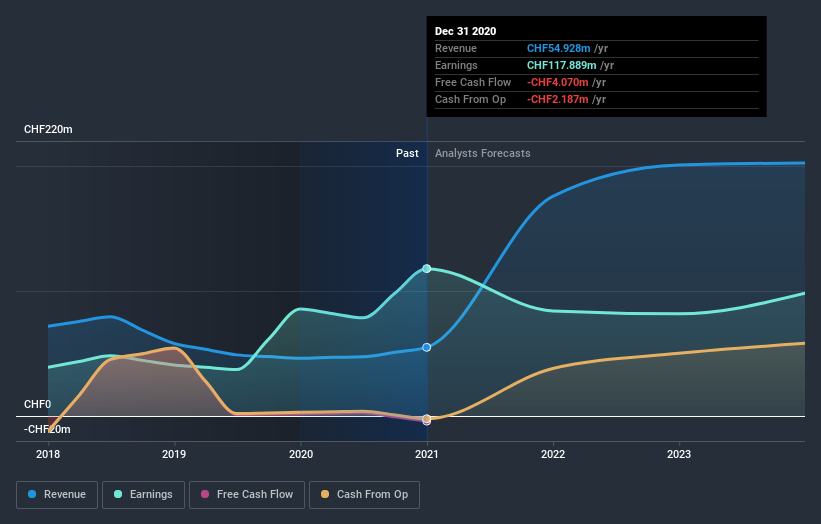Click the Free Cash Flow tooltip row label
Viewport: 821px width, 524px height.
[x=473, y=82]
